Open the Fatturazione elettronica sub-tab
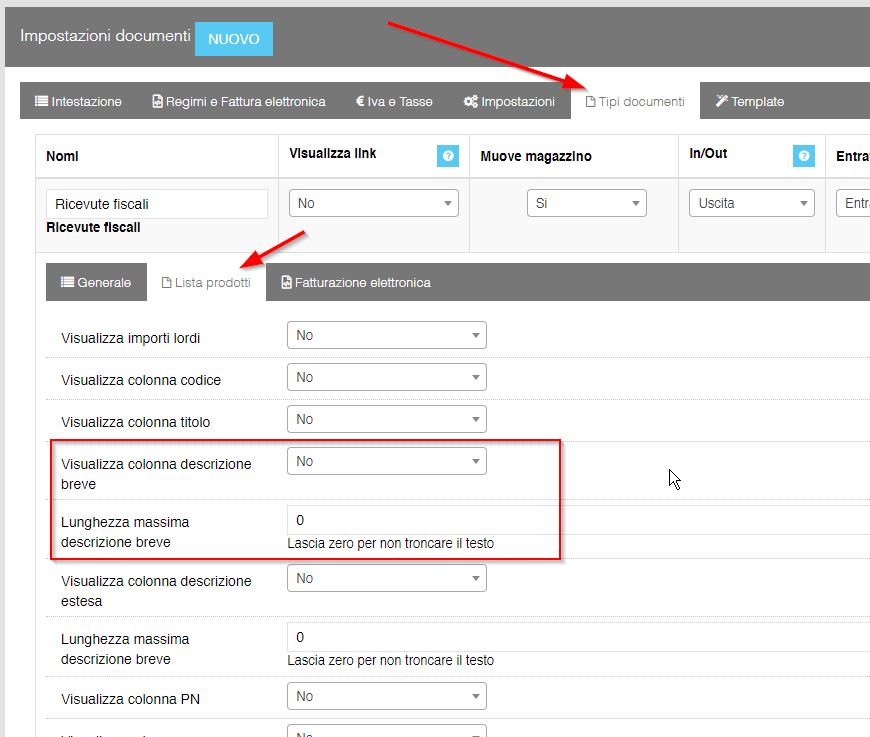The height and width of the screenshot is (737, 870). [x=356, y=282]
